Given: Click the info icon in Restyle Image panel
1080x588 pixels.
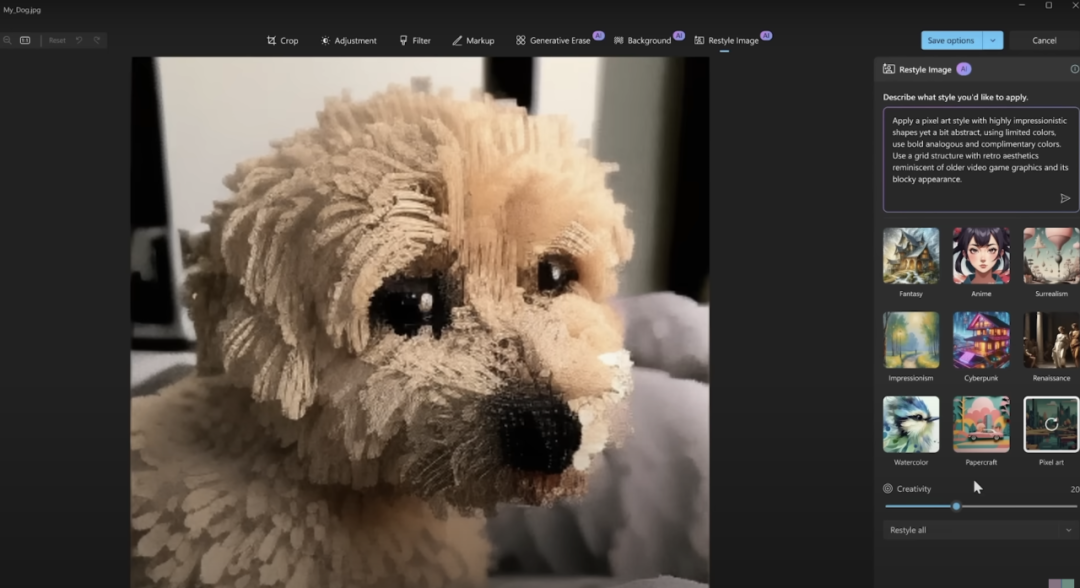Looking at the screenshot, I should pyautogui.click(x=1074, y=70).
